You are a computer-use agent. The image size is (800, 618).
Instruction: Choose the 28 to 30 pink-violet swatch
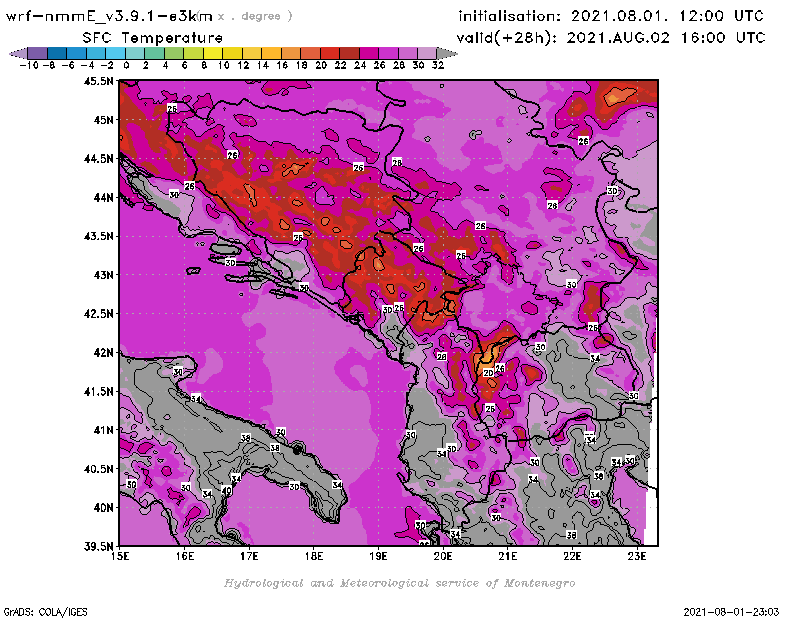(x=407, y=53)
